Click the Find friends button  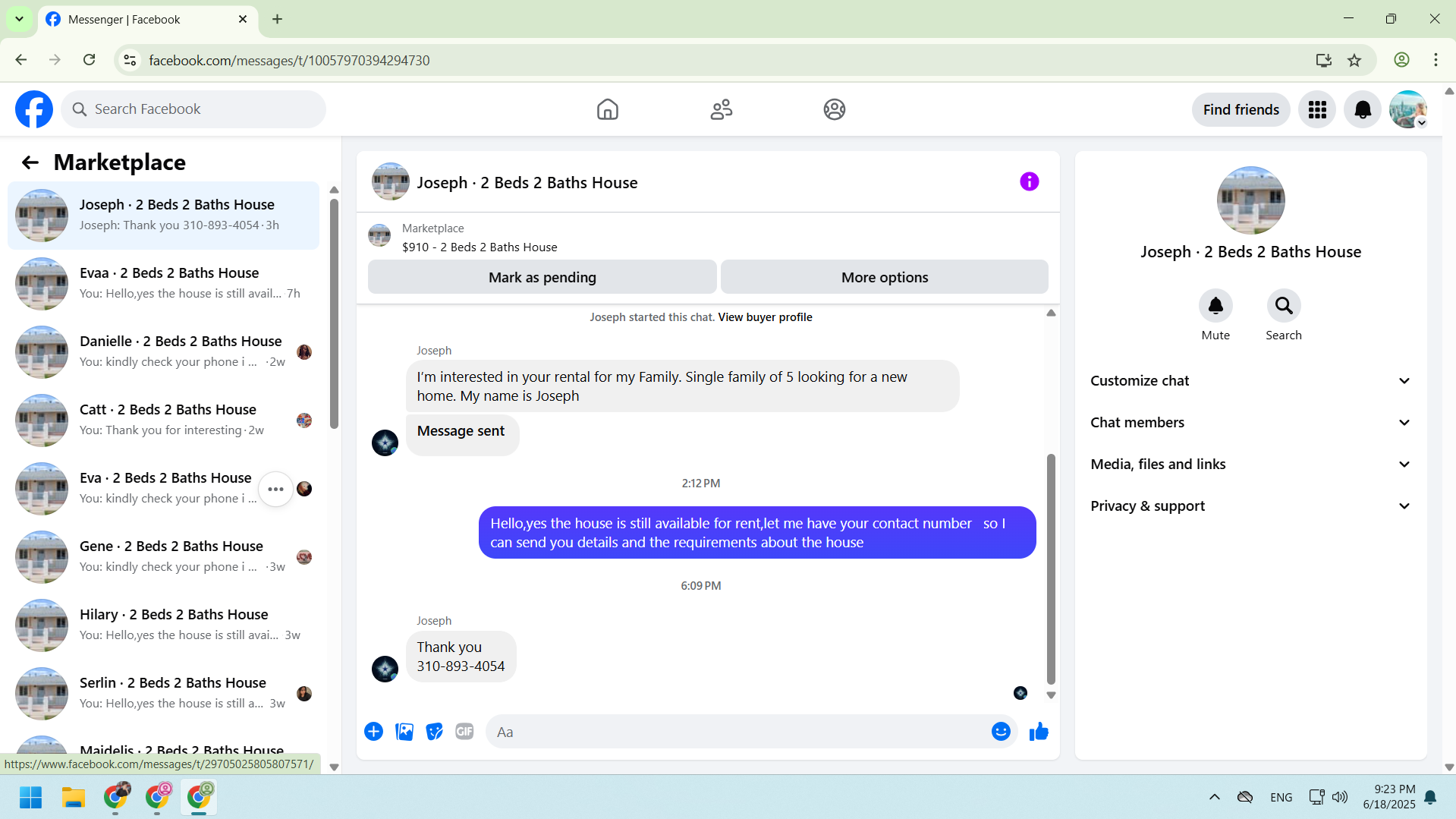pyautogui.click(x=1241, y=110)
